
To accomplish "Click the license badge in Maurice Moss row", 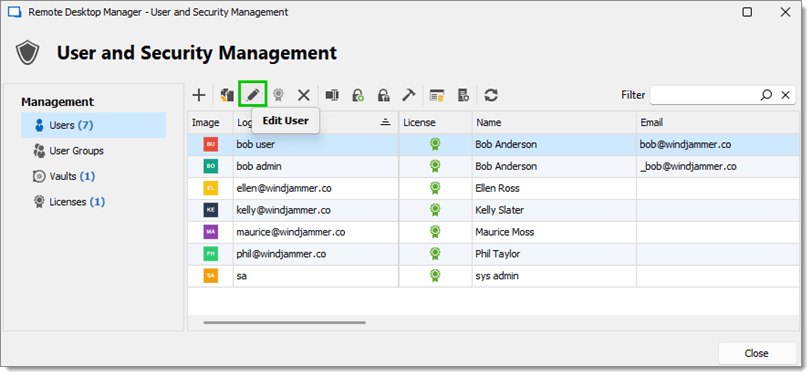I will [x=435, y=232].
